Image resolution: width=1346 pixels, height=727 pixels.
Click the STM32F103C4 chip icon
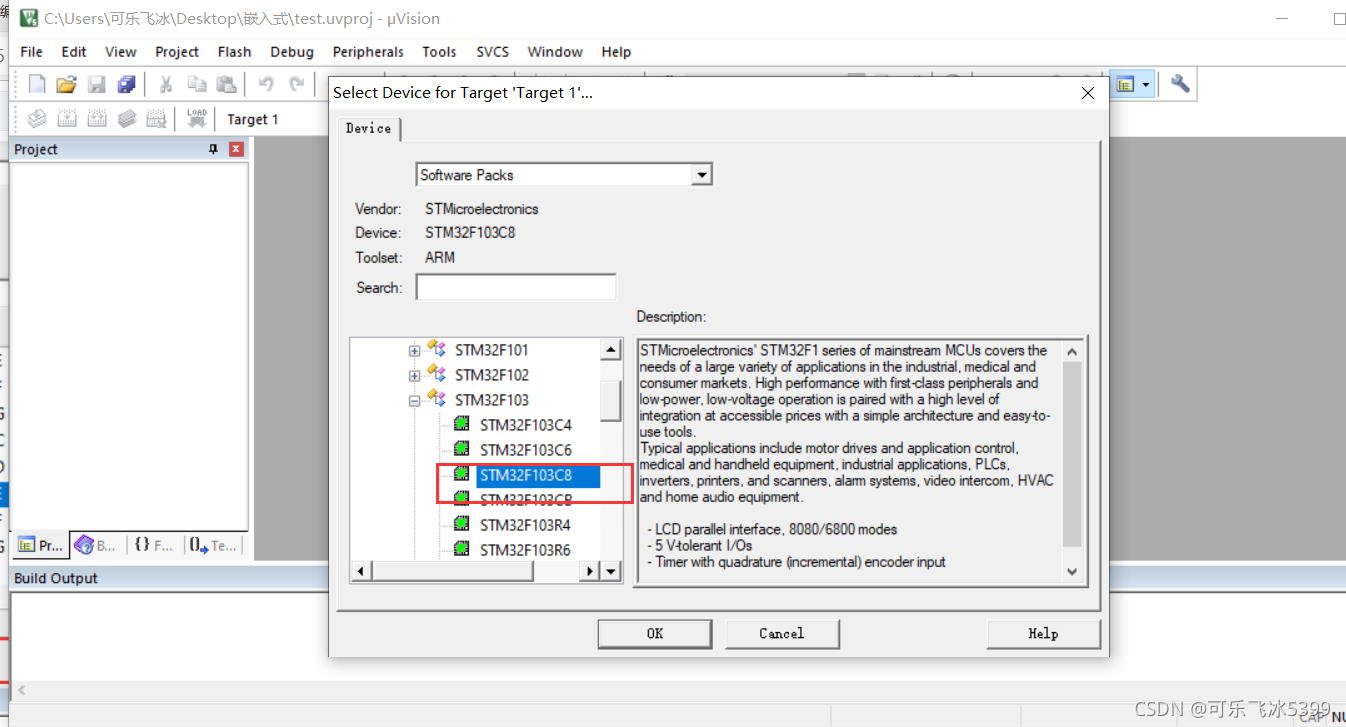(462, 424)
